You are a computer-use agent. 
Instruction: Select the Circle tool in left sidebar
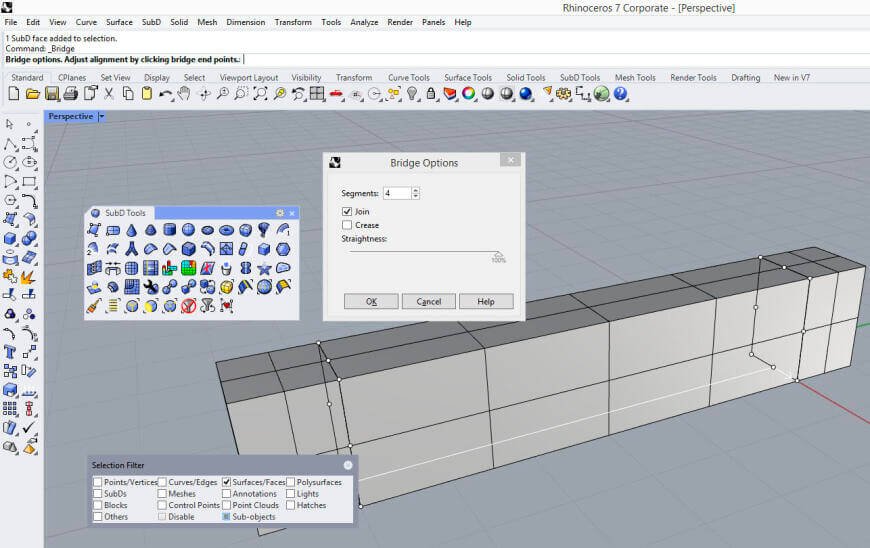[10, 163]
